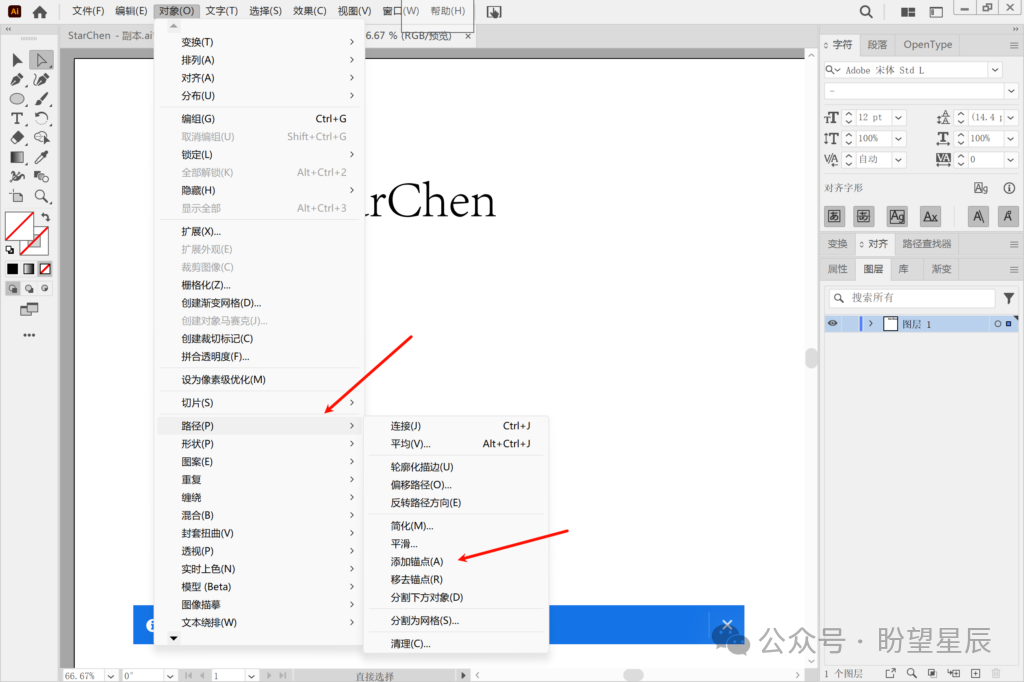This screenshot has width=1024, height=682.
Task: Select the Zoom tool
Action: 41,196
